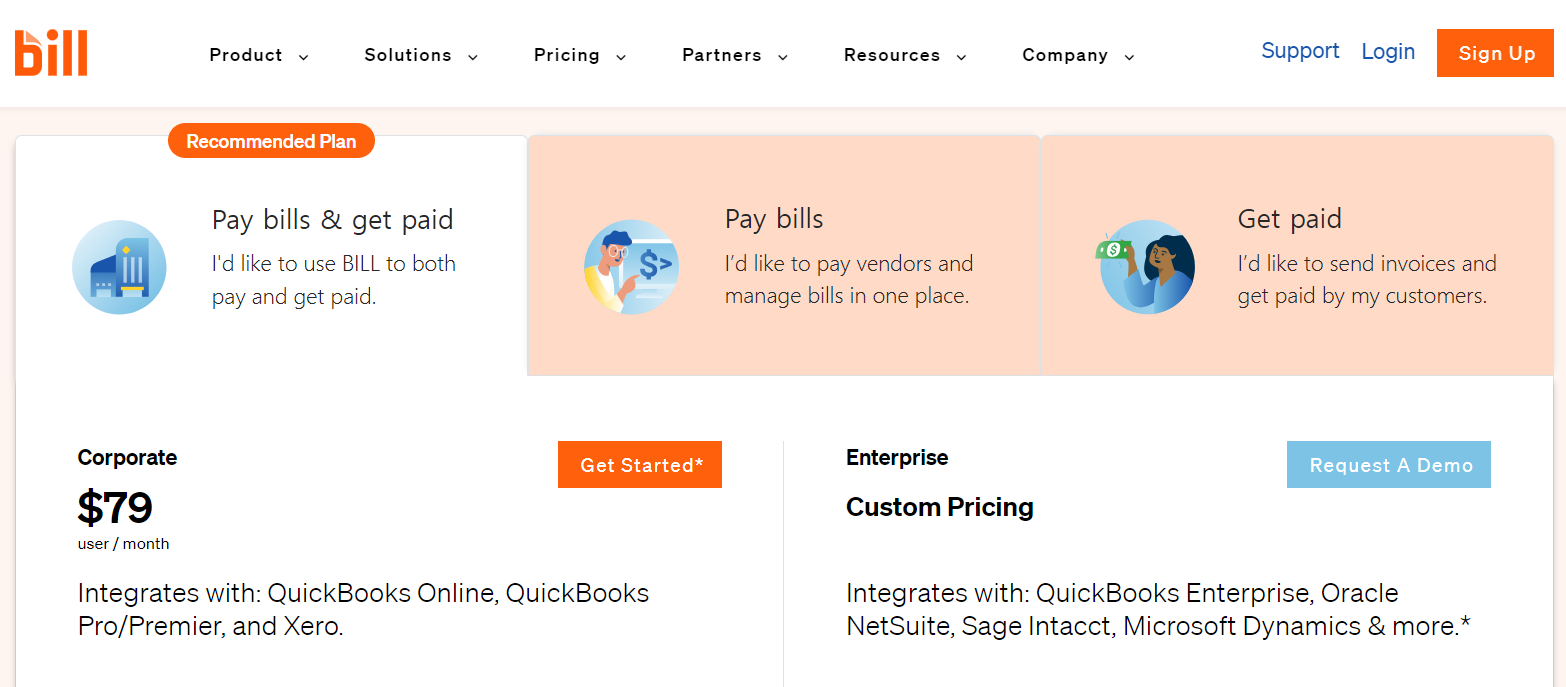
Task: Click Get Started for Corporate plan
Action: pyautogui.click(x=640, y=465)
